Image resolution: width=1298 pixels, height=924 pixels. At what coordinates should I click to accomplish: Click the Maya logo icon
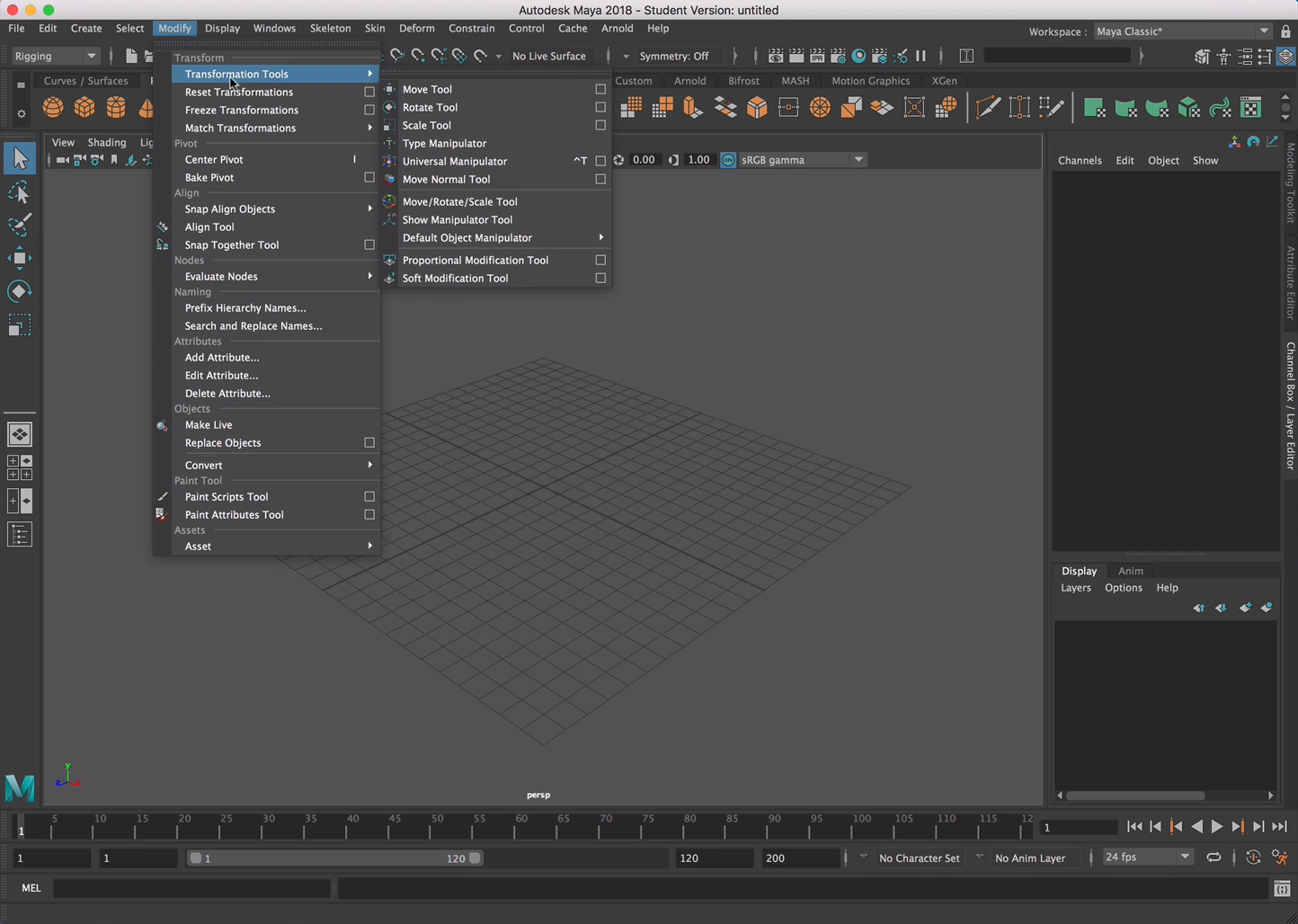tap(20, 787)
